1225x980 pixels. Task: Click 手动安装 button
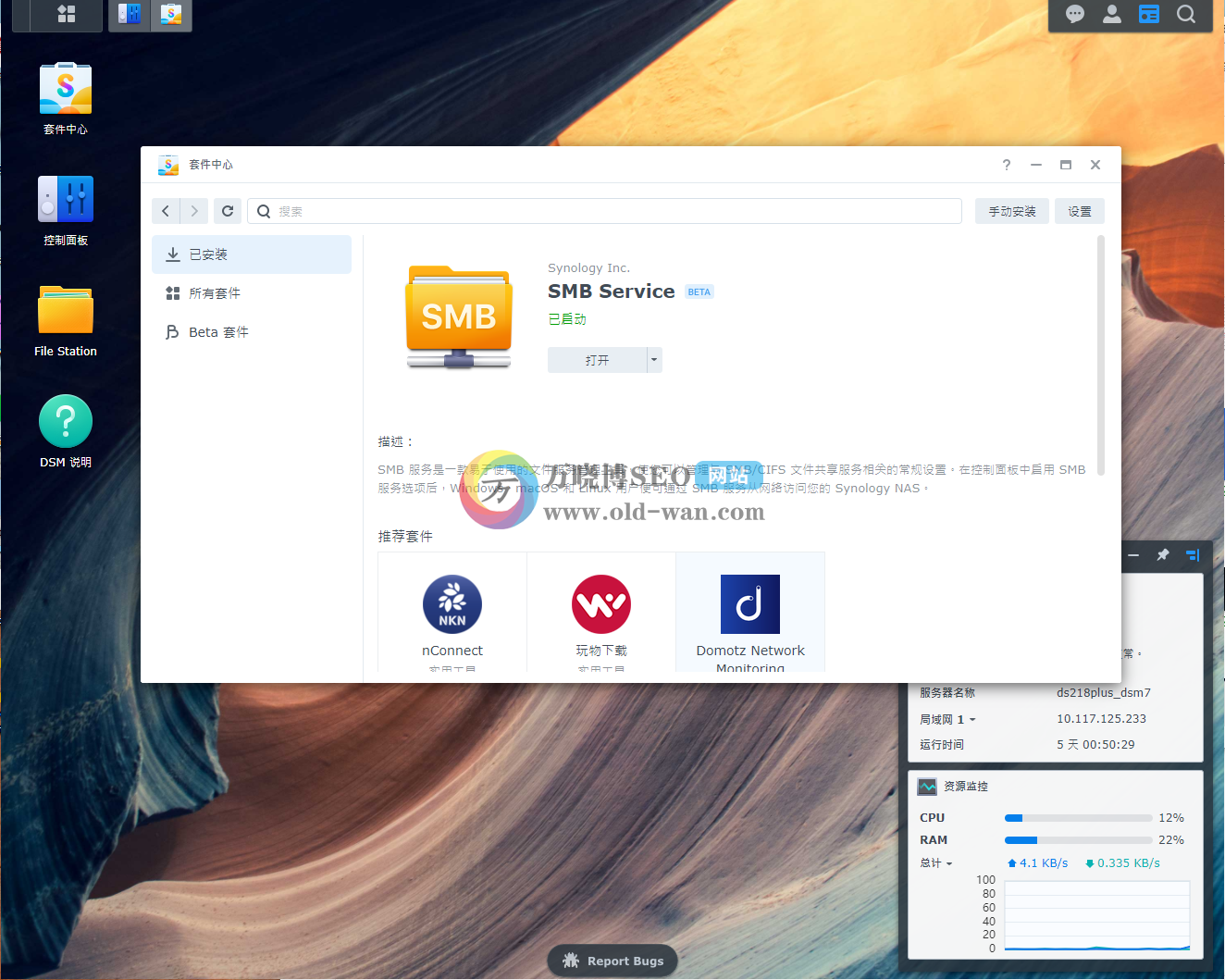pos(1012,211)
